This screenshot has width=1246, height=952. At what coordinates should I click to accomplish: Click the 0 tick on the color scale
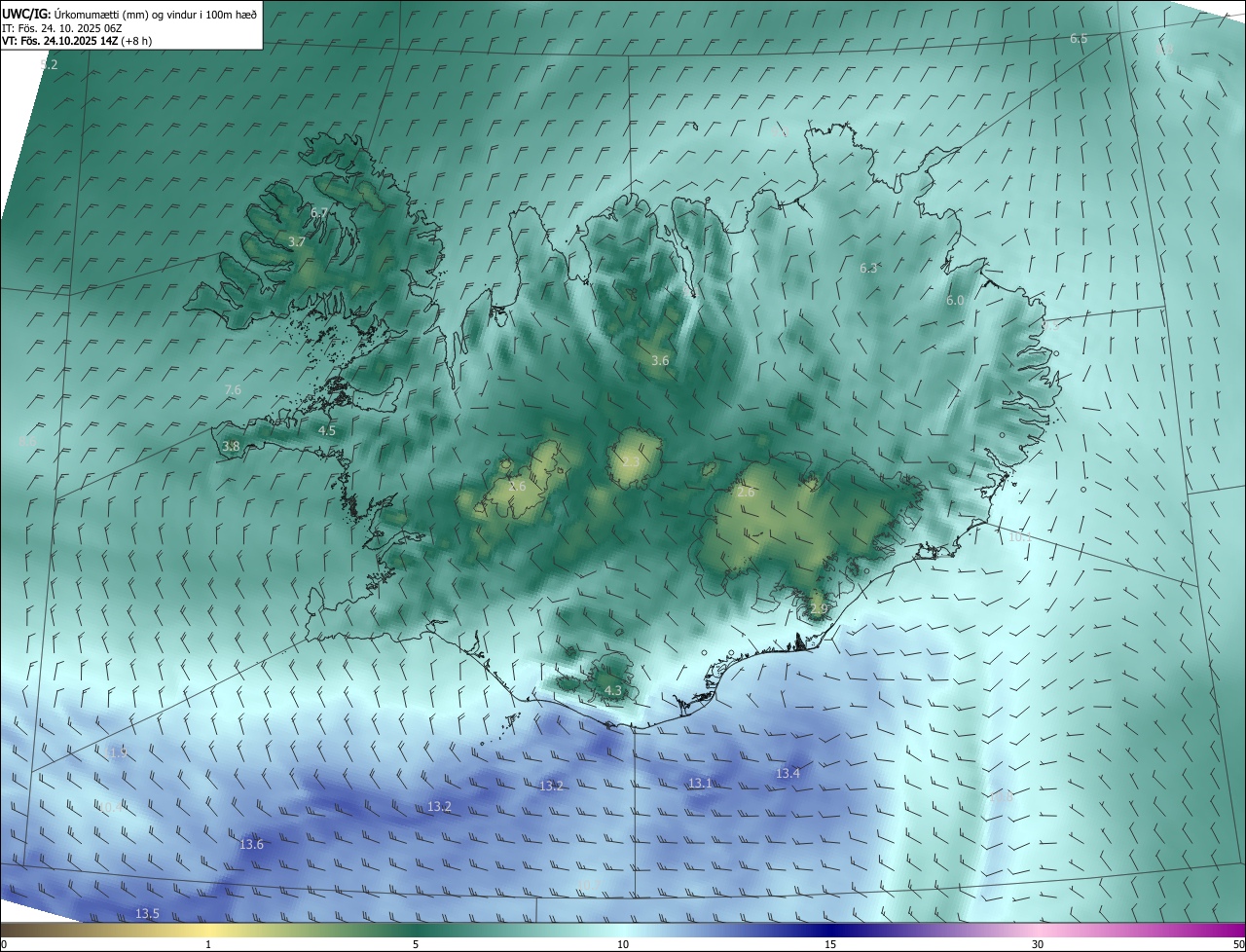[x=4, y=944]
